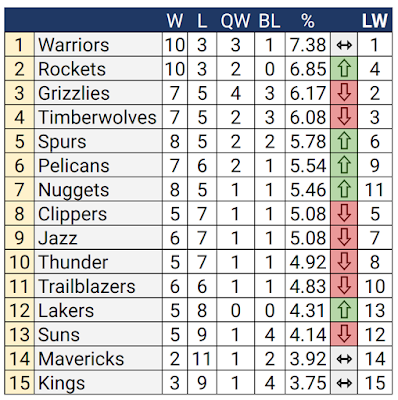The height and width of the screenshot is (400, 398).
Task: Click the red down arrow in Grizzlies row
Action: [344, 93]
